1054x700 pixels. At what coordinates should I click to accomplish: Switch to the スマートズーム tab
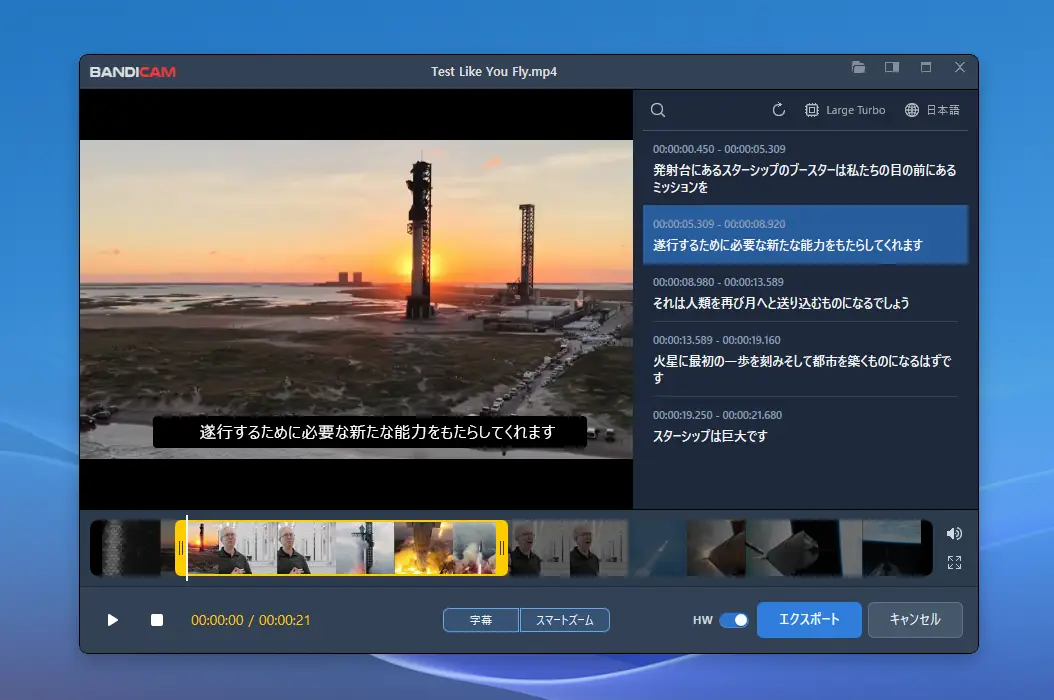[x=565, y=620]
